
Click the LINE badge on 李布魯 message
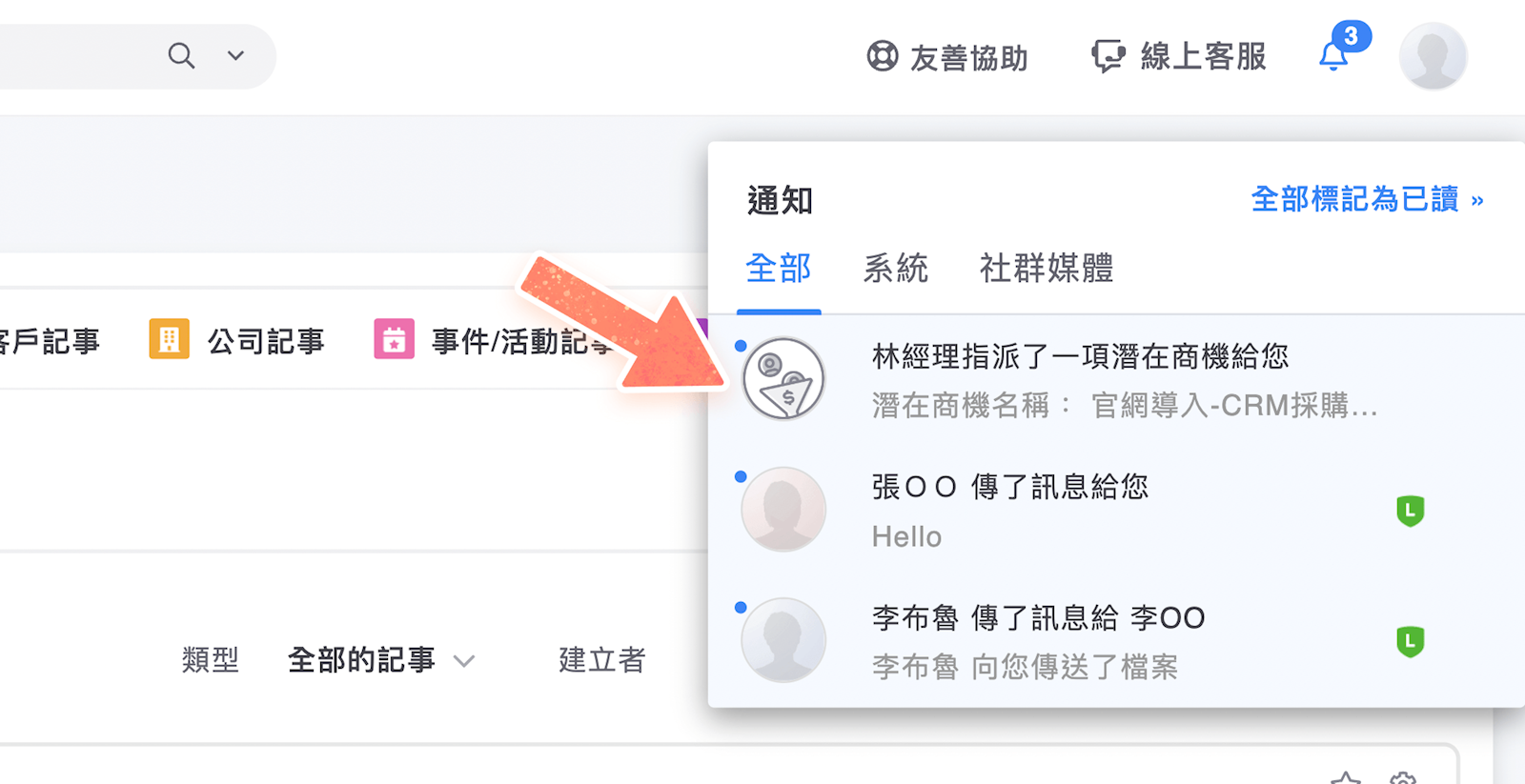click(1410, 641)
